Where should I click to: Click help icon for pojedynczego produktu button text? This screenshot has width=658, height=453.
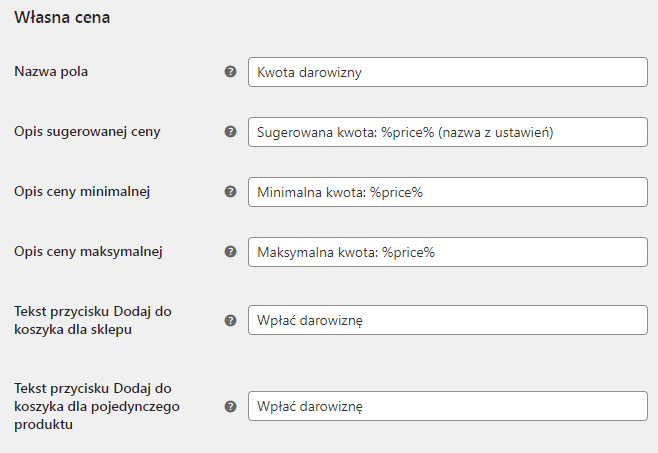[230, 406]
